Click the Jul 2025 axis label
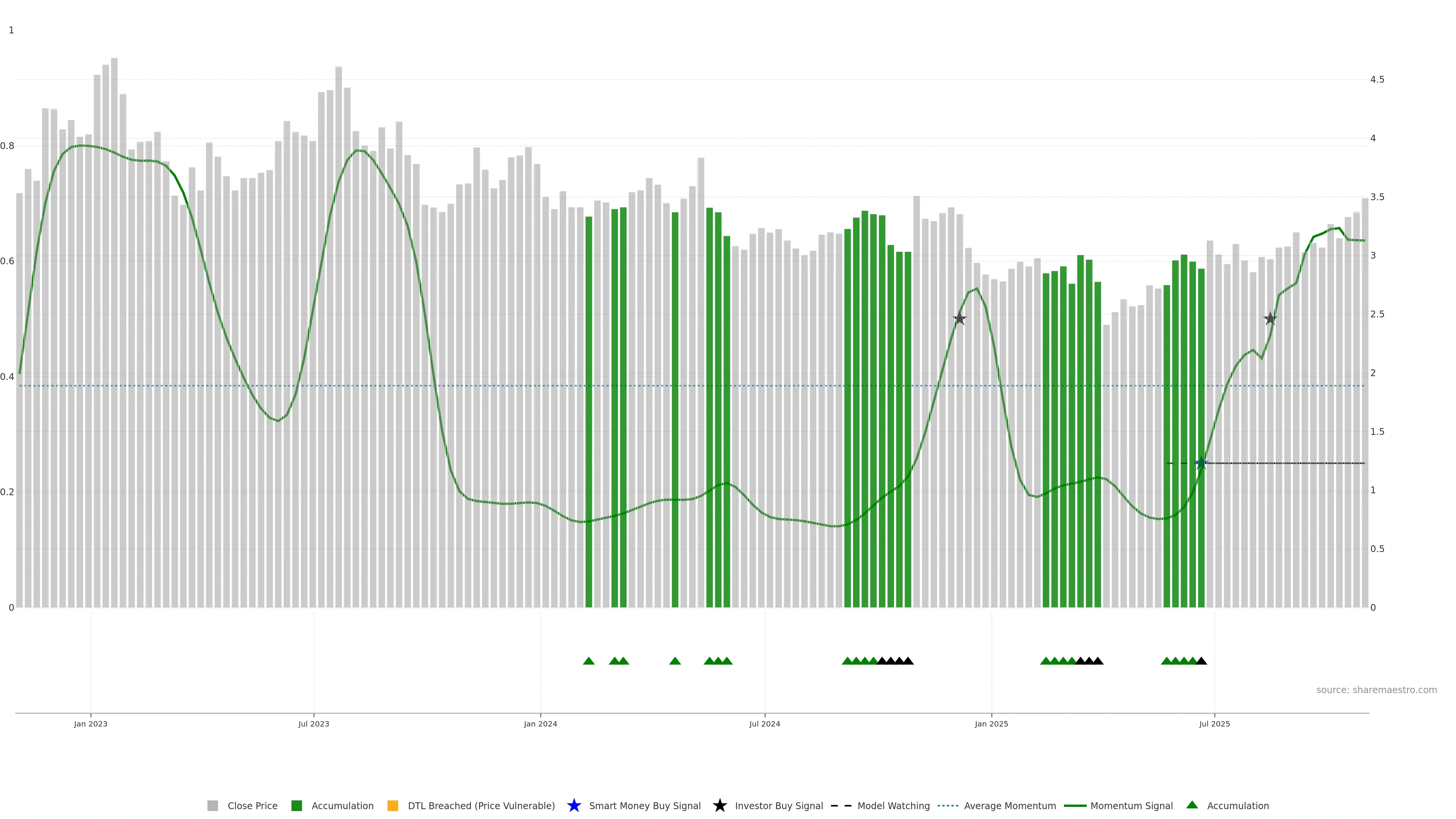1456x819 pixels. point(1214,723)
